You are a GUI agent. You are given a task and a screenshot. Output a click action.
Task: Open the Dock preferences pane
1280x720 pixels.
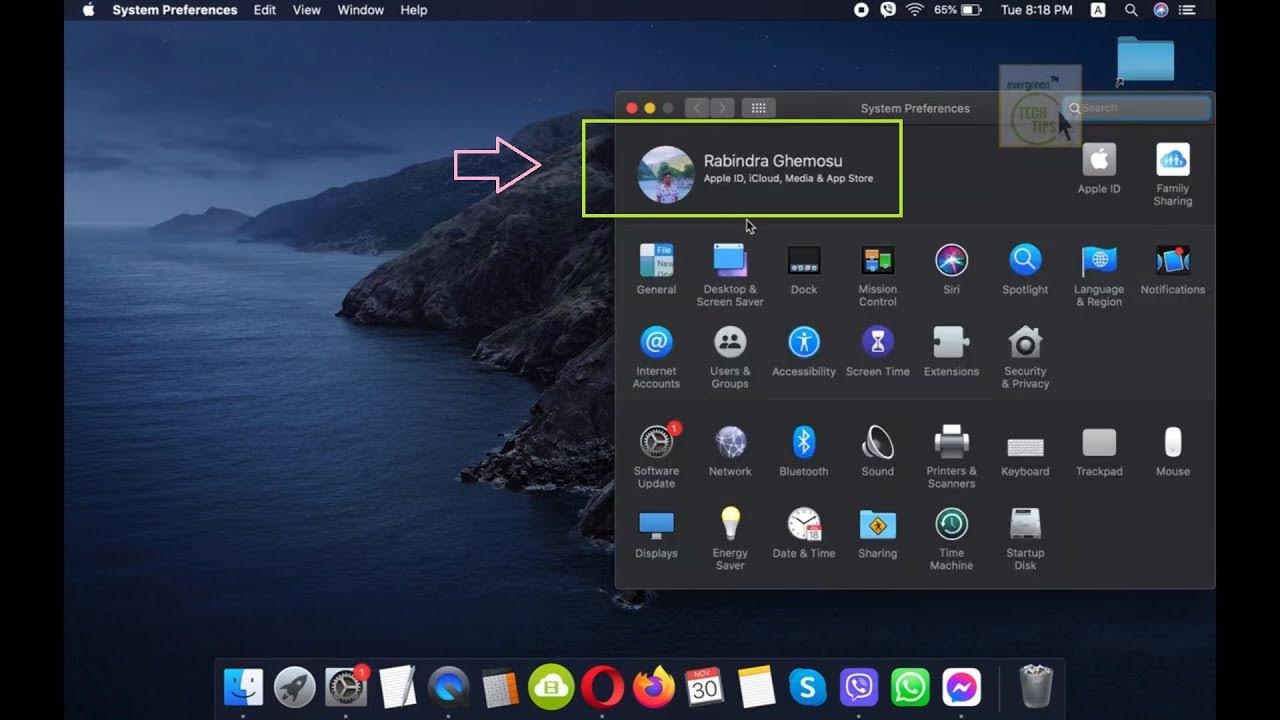coord(804,269)
